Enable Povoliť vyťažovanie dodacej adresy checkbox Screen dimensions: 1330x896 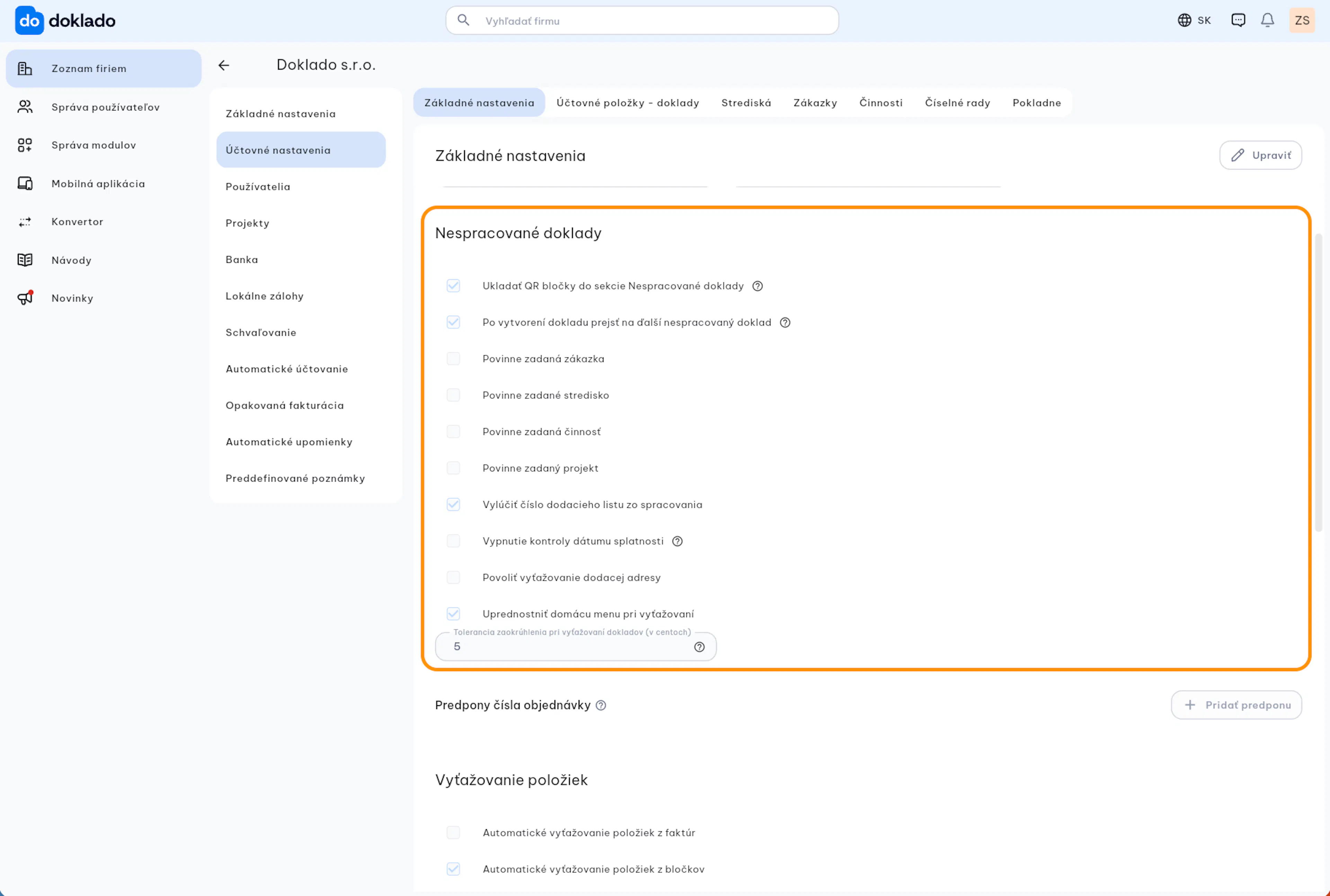click(453, 578)
